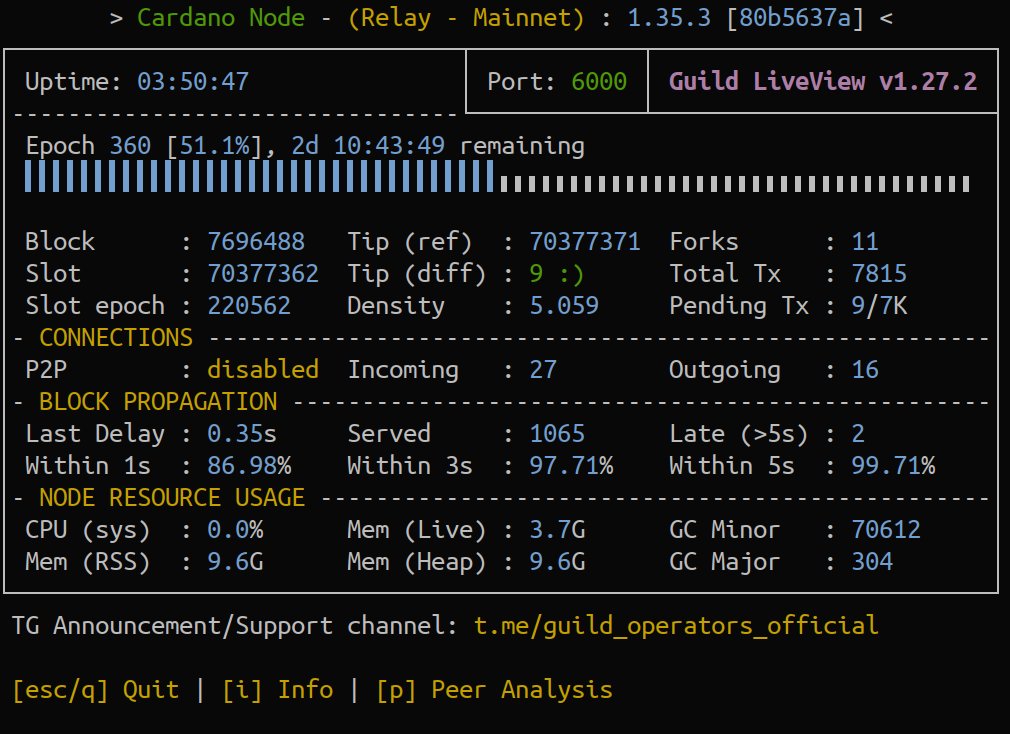Image resolution: width=1010 pixels, height=734 pixels.
Task: Open the t.me/guild_operators_official link
Action: click(676, 626)
